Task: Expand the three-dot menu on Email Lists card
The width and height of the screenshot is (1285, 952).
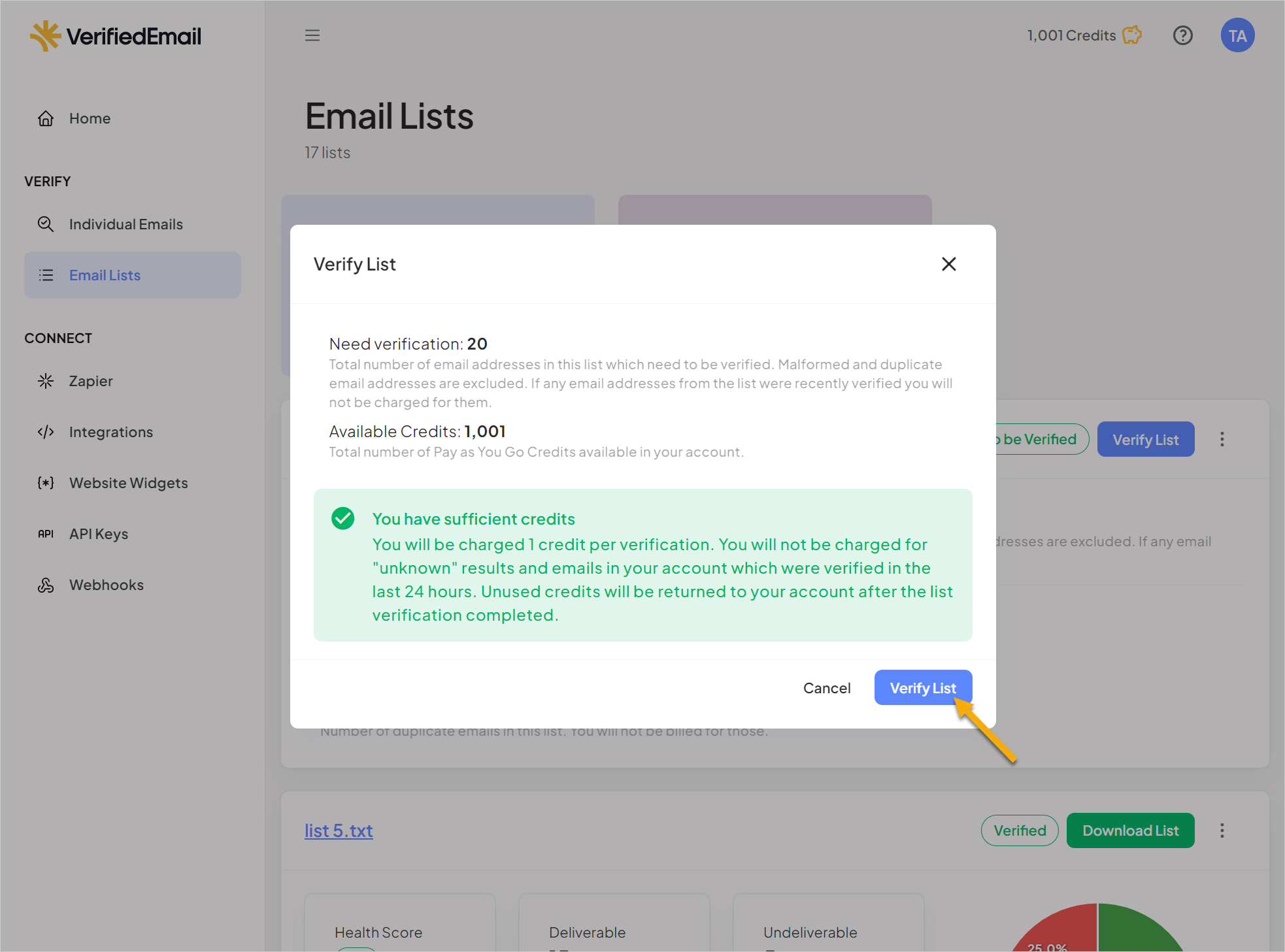Action: (1221, 438)
